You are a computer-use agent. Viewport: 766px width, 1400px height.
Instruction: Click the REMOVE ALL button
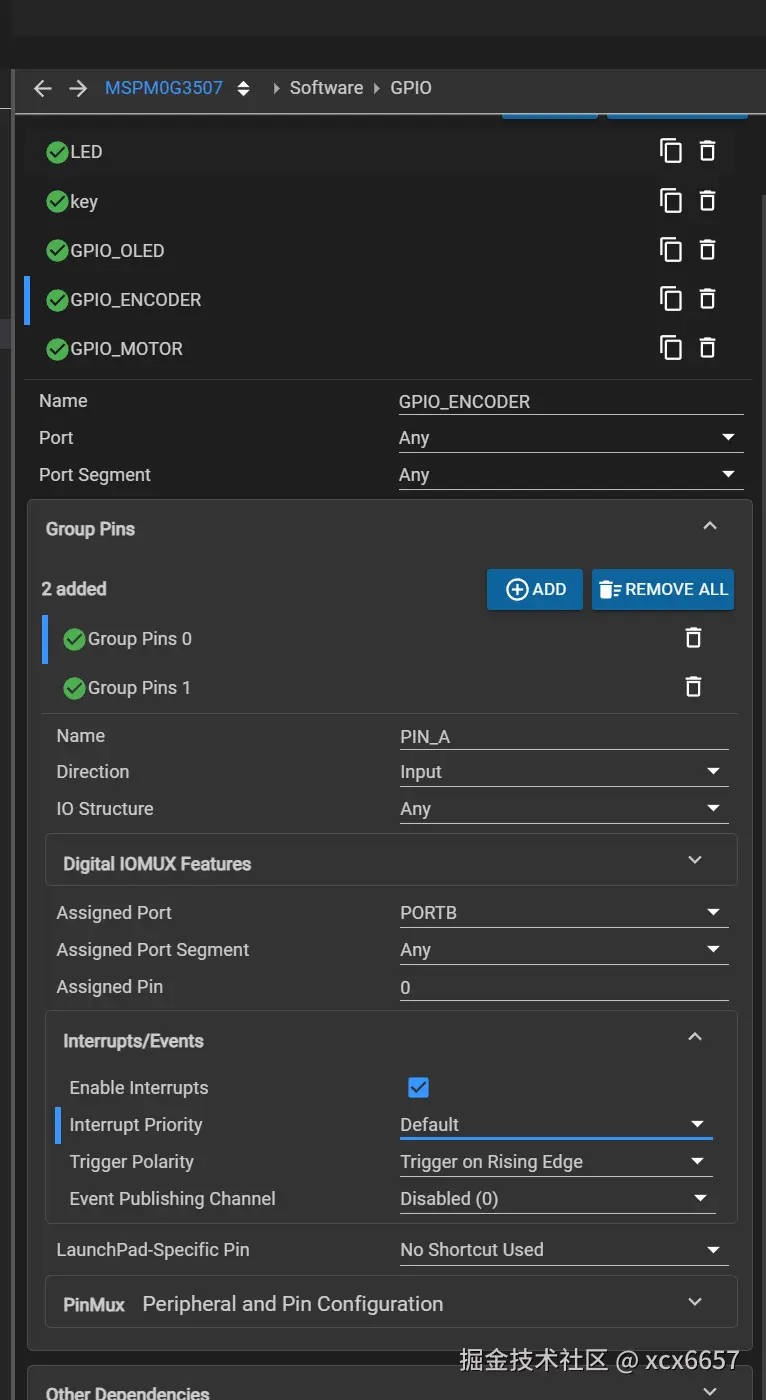[663, 589]
